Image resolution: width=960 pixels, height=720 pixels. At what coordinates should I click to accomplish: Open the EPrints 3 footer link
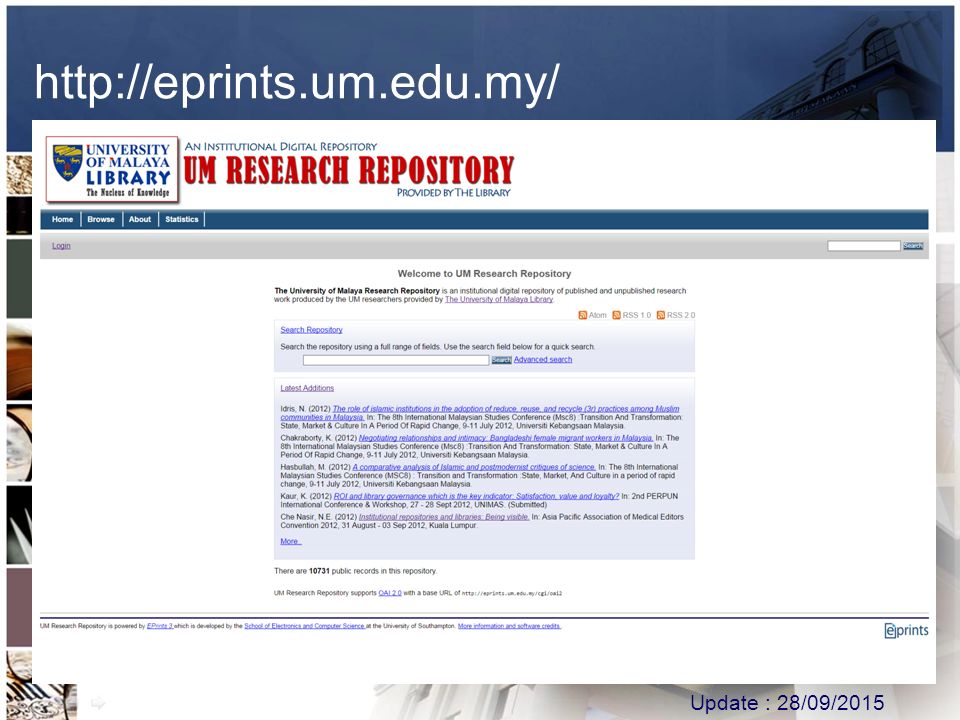[160, 626]
